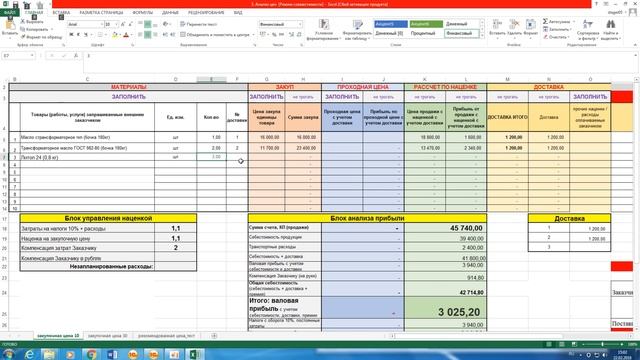The width and height of the screenshot is (640, 360).
Task: Click Merge and Center (Объединить и поместить в центре)
Action: 215,35
